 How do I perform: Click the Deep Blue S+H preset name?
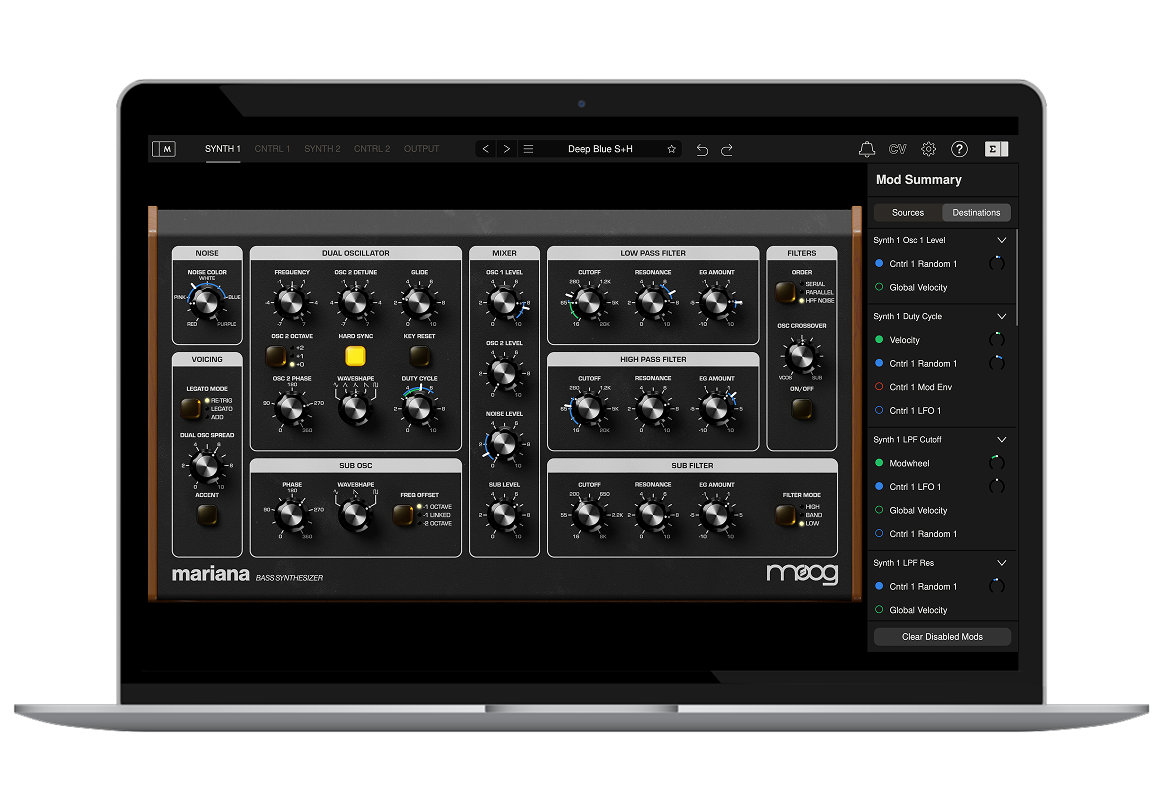[600, 149]
